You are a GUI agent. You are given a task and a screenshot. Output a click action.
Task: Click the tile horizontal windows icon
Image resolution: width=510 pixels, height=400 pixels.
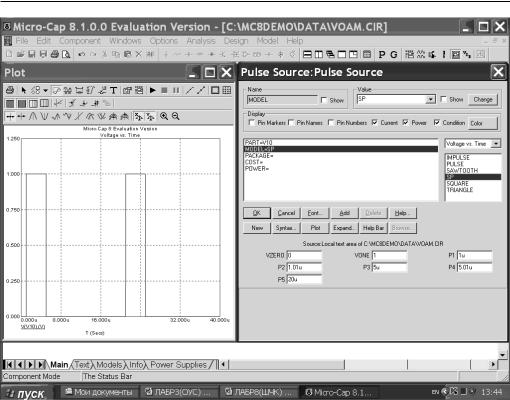[307, 54]
